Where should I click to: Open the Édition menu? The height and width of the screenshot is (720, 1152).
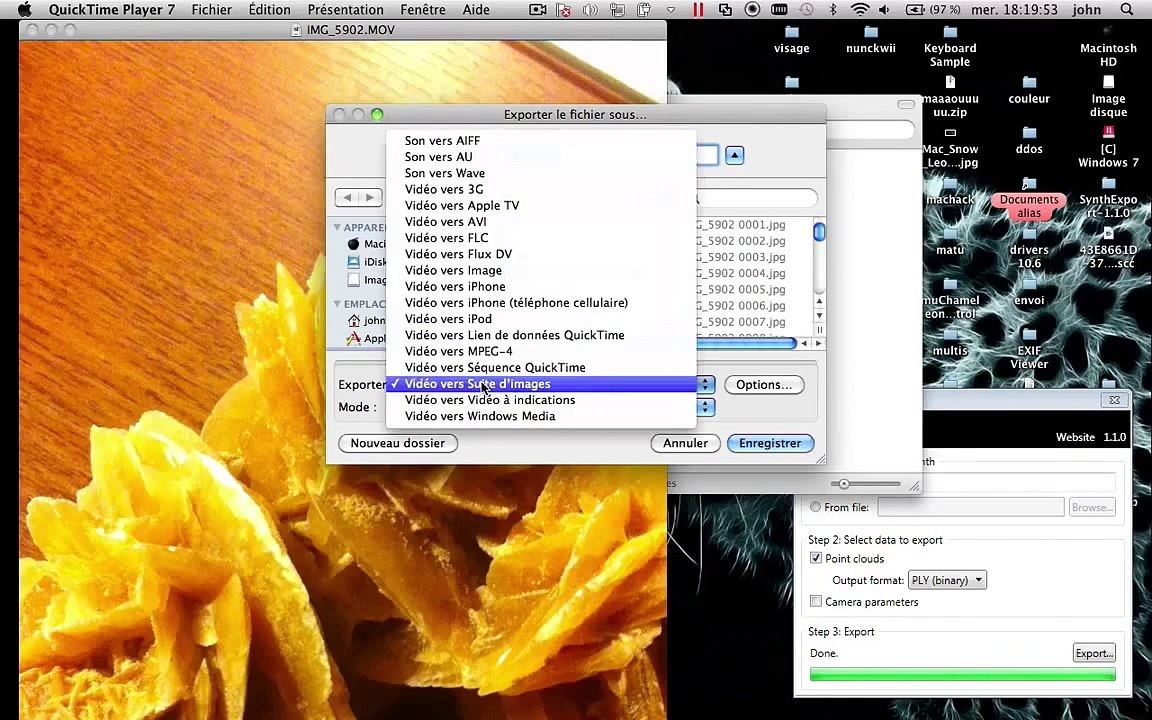click(x=269, y=10)
